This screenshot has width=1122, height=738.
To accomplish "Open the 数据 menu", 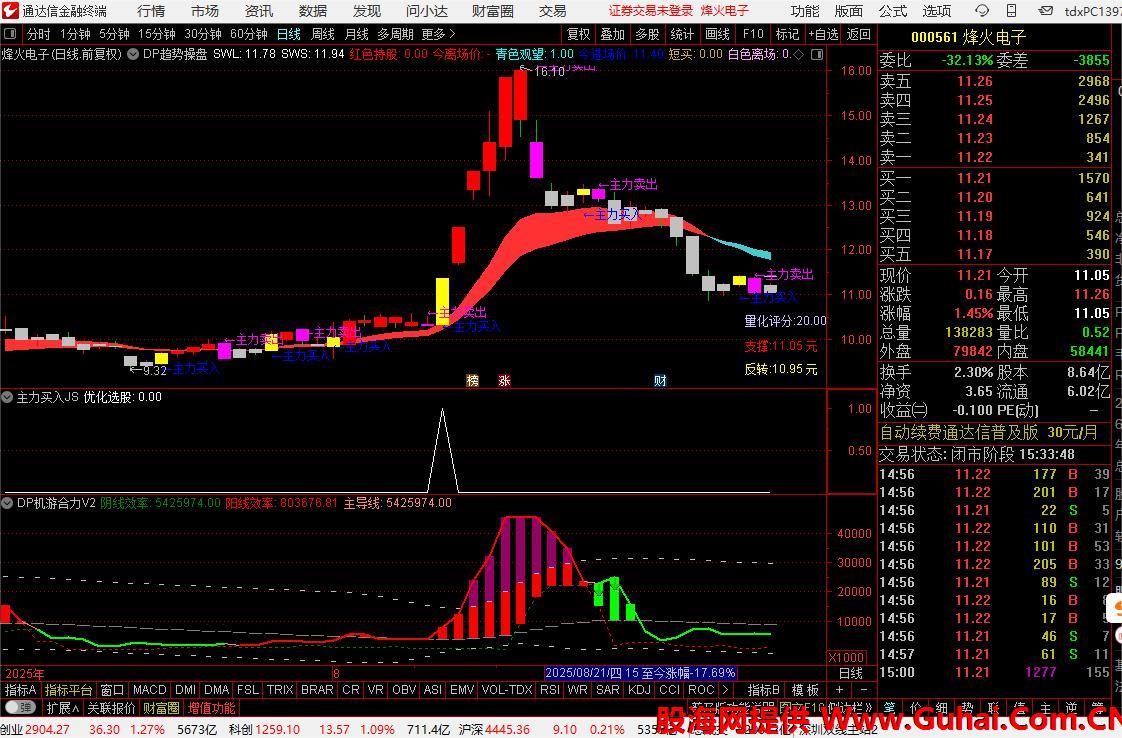I will tap(313, 11).
